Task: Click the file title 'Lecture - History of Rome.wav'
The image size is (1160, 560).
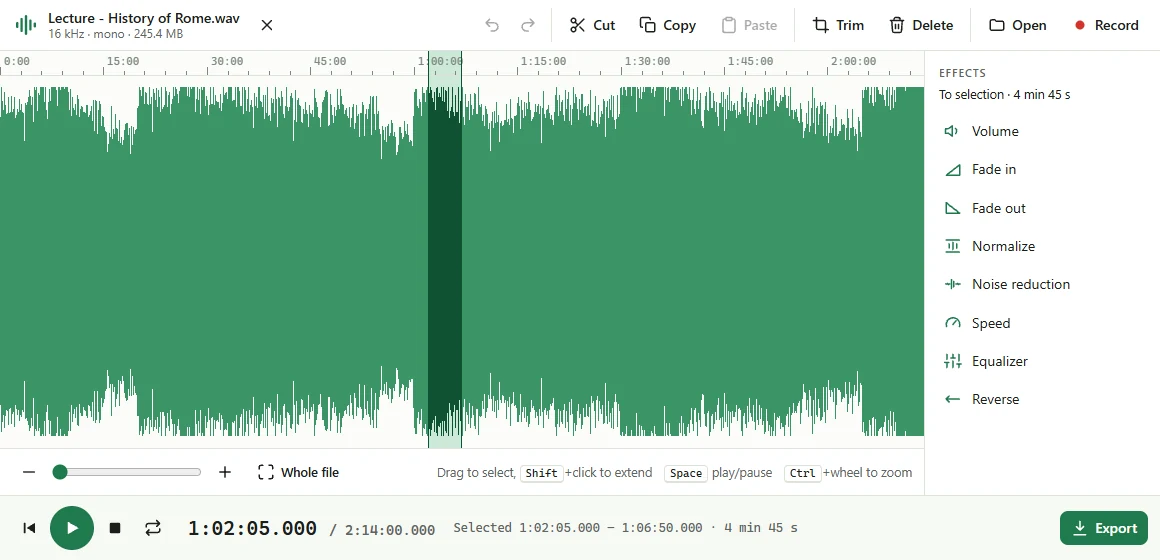Action: tap(144, 18)
